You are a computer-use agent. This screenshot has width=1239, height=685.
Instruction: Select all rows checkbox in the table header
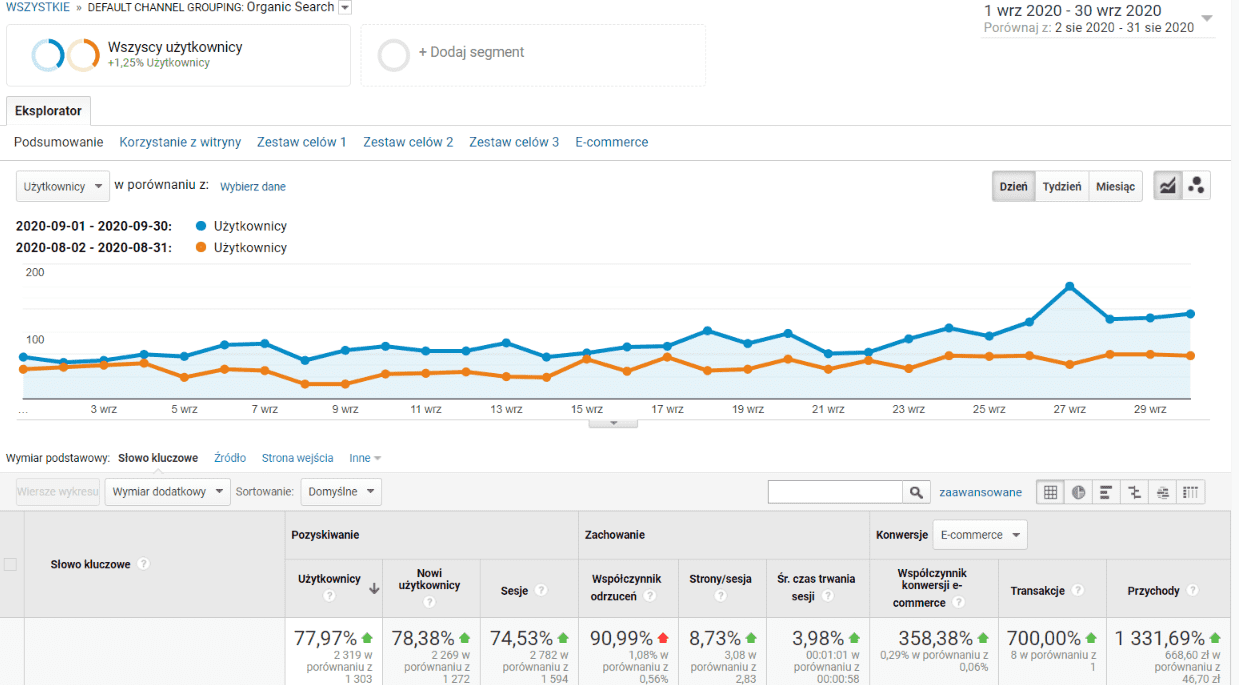click(11, 563)
